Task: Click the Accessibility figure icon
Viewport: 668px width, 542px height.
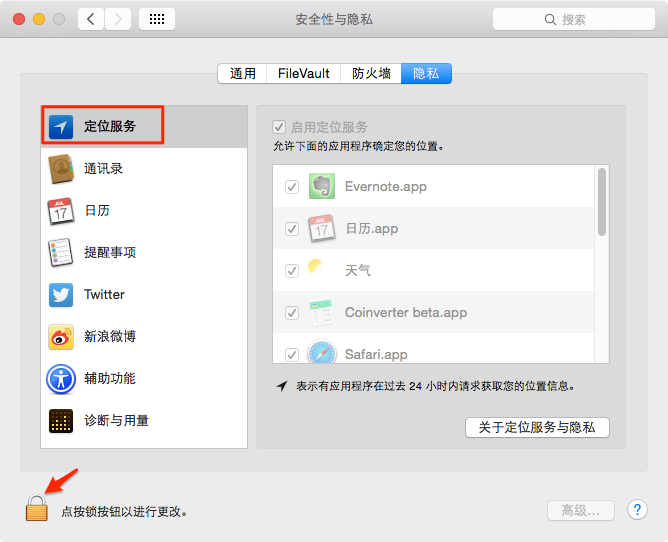Action: pyautogui.click(x=61, y=379)
